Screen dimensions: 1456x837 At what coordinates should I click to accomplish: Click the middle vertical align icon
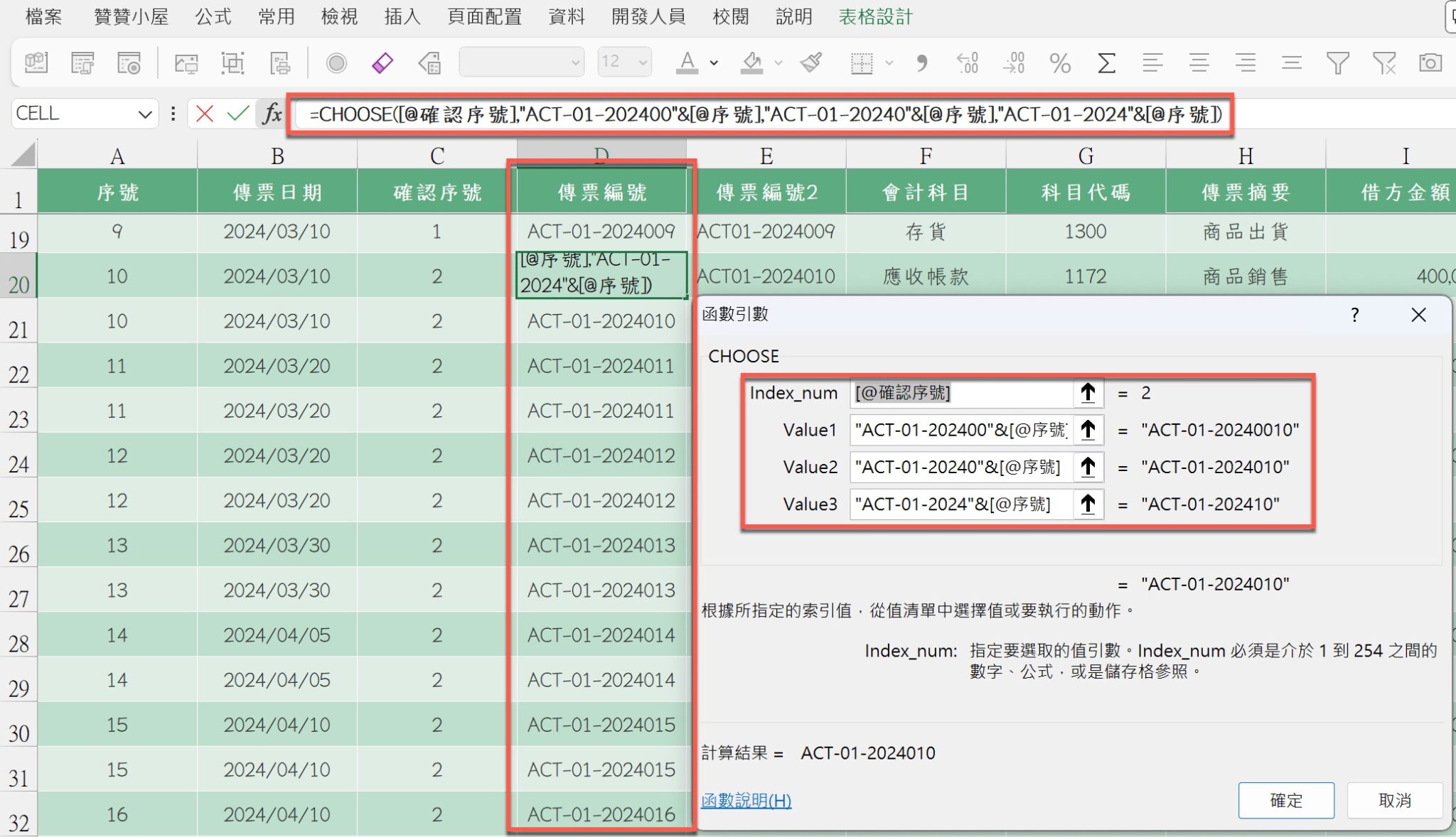click(x=1292, y=63)
